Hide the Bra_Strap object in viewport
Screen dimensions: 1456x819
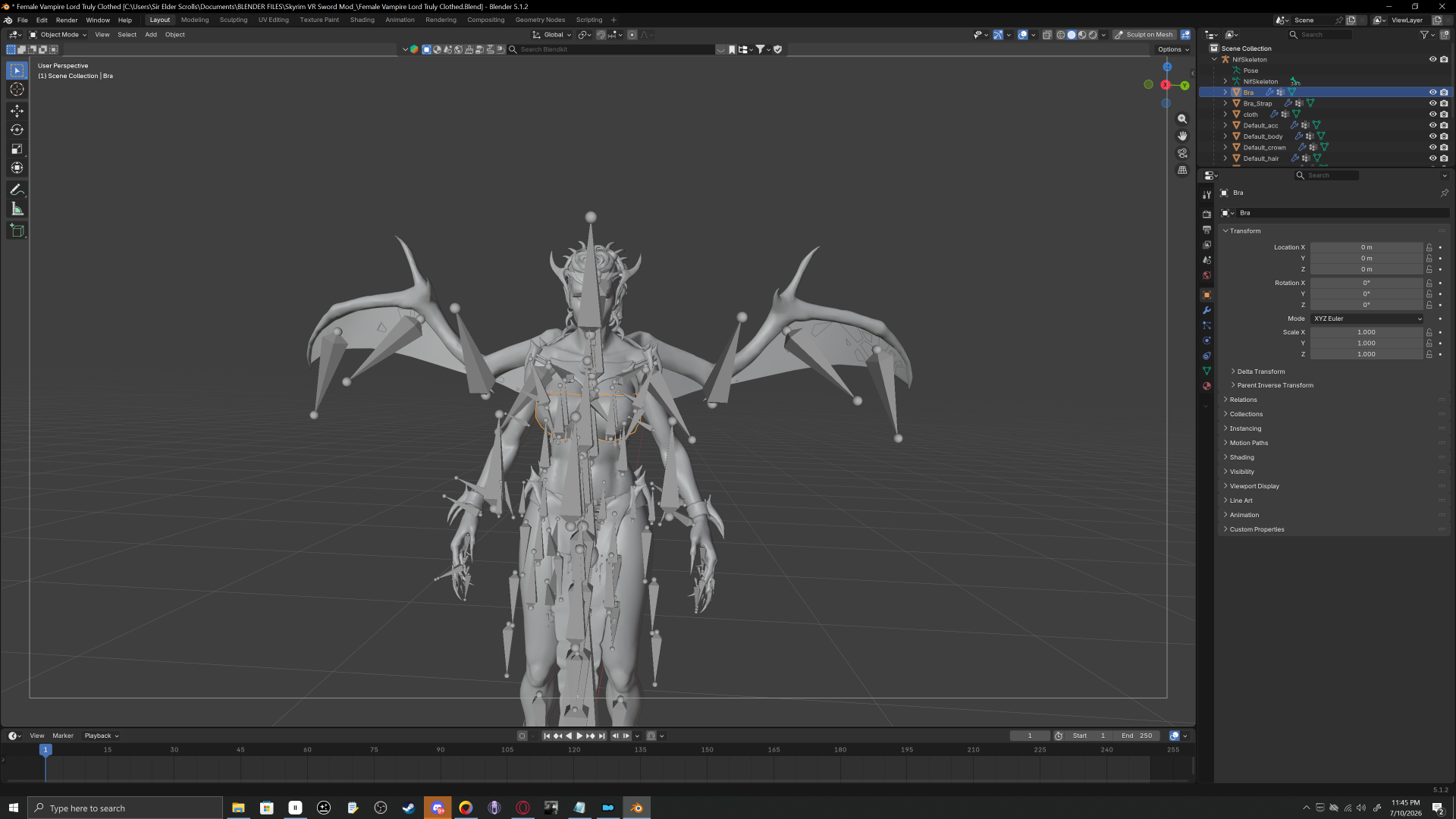tap(1433, 103)
